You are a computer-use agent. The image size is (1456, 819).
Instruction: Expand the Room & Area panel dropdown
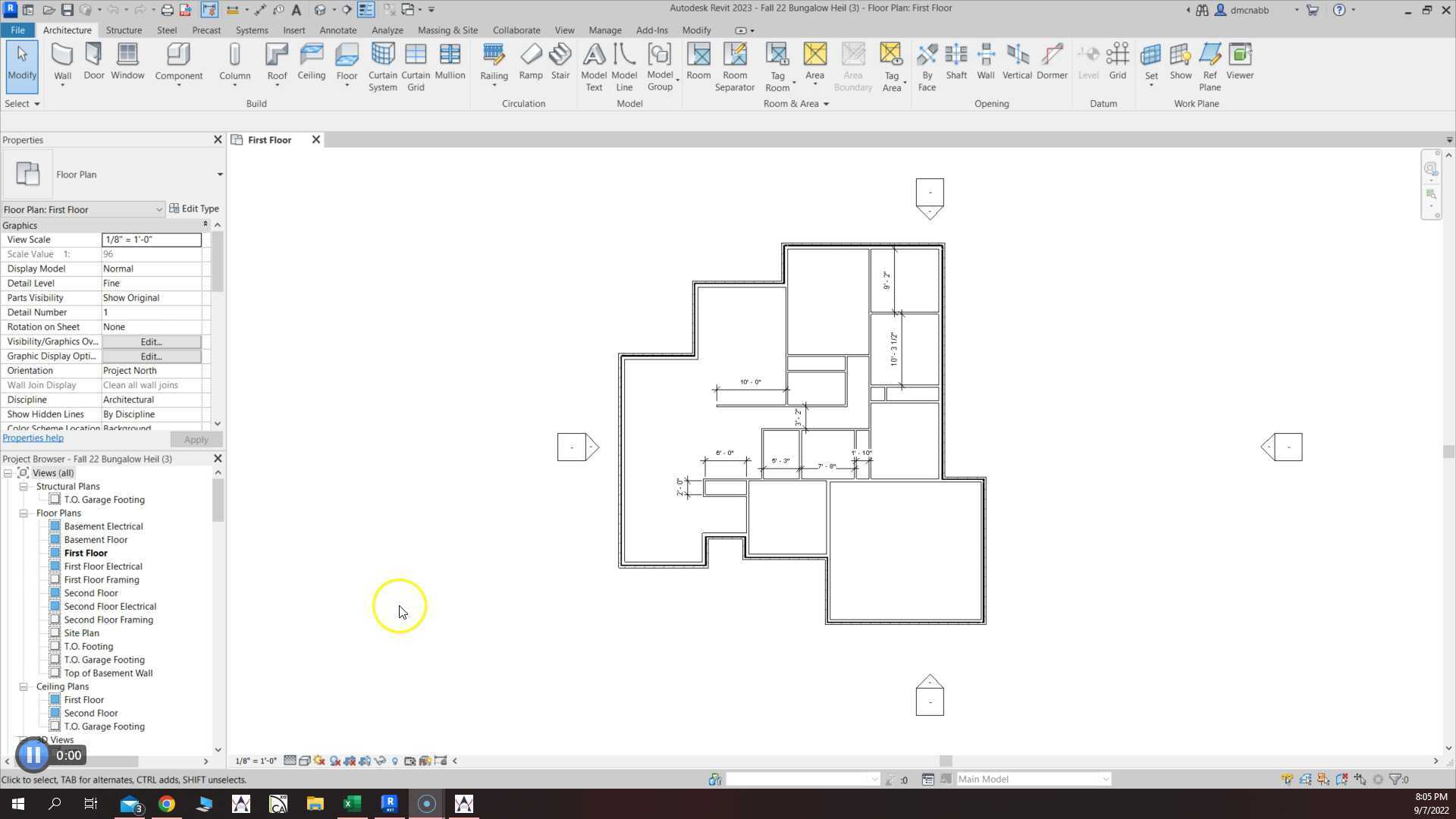(826, 104)
